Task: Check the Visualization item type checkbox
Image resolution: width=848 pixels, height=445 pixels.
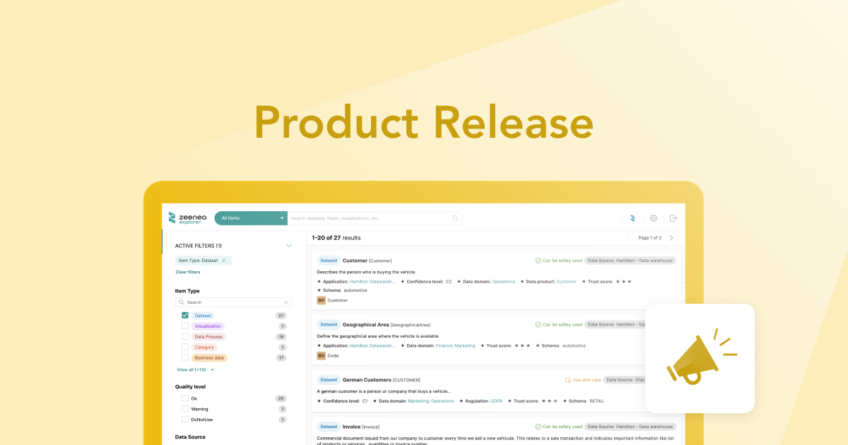Action: [185, 326]
